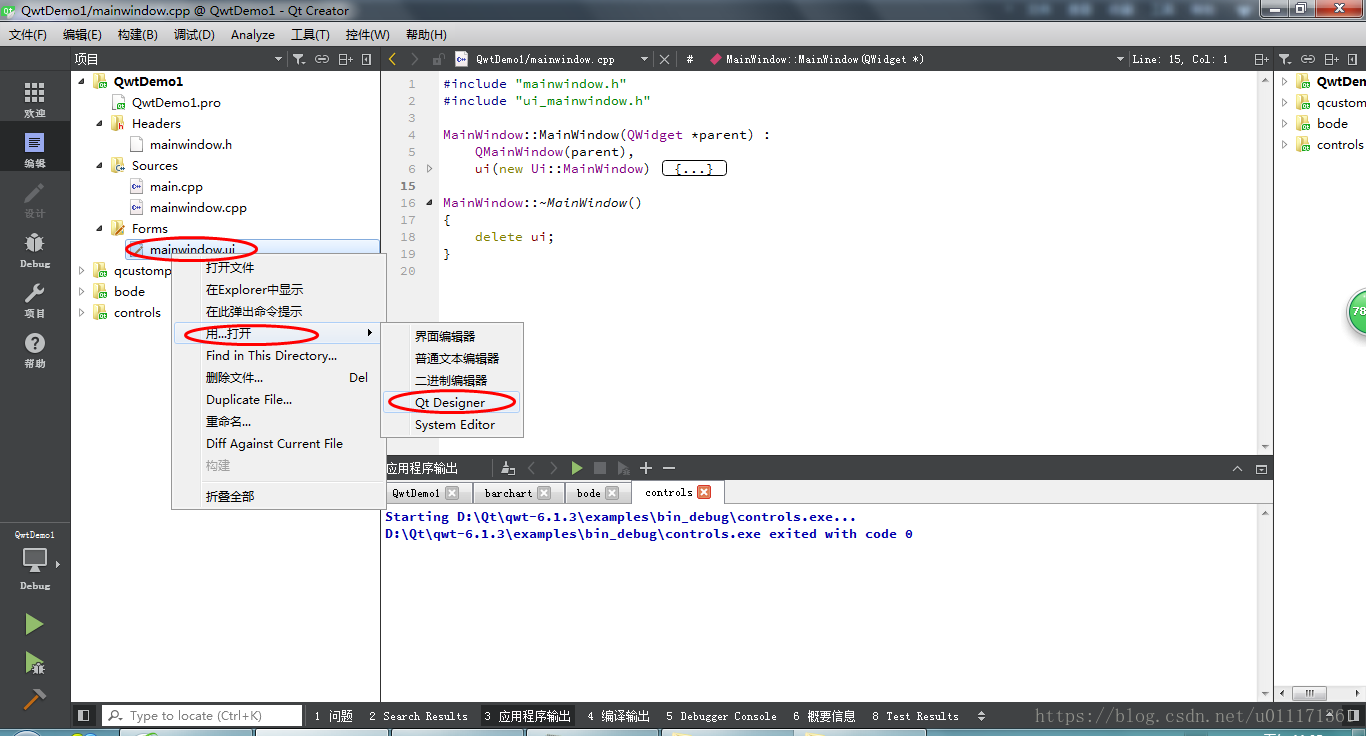Choose Diff Against Current File
The height and width of the screenshot is (736, 1366).
[278, 444]
